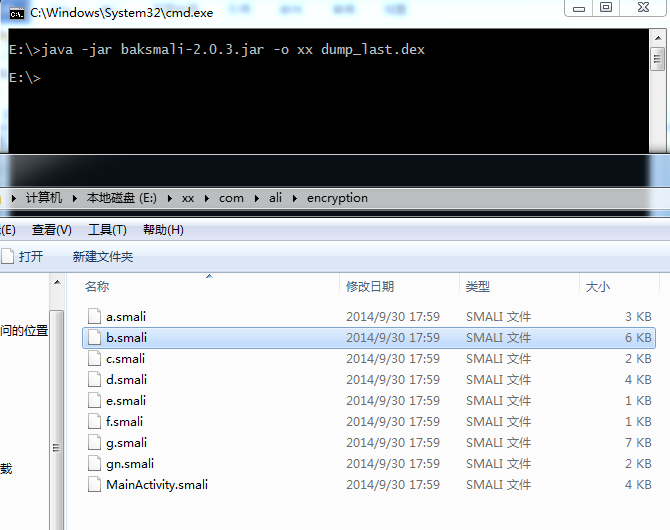The width and height of the screenshot is (670, 530).
Task: Select the e.smali file icon
Action: click(94, 400)
